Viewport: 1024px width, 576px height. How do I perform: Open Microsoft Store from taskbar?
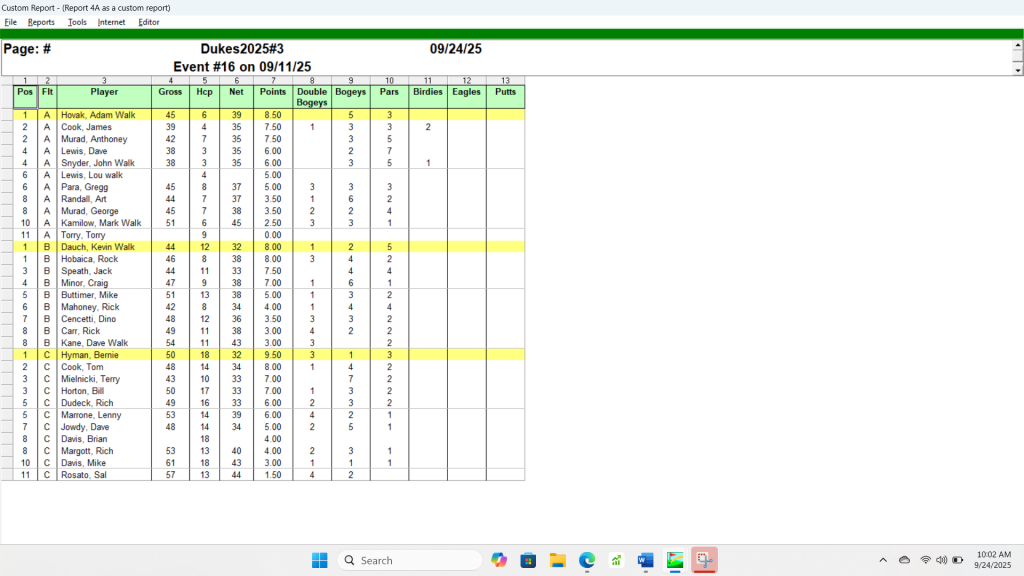[x=528, y=560]
